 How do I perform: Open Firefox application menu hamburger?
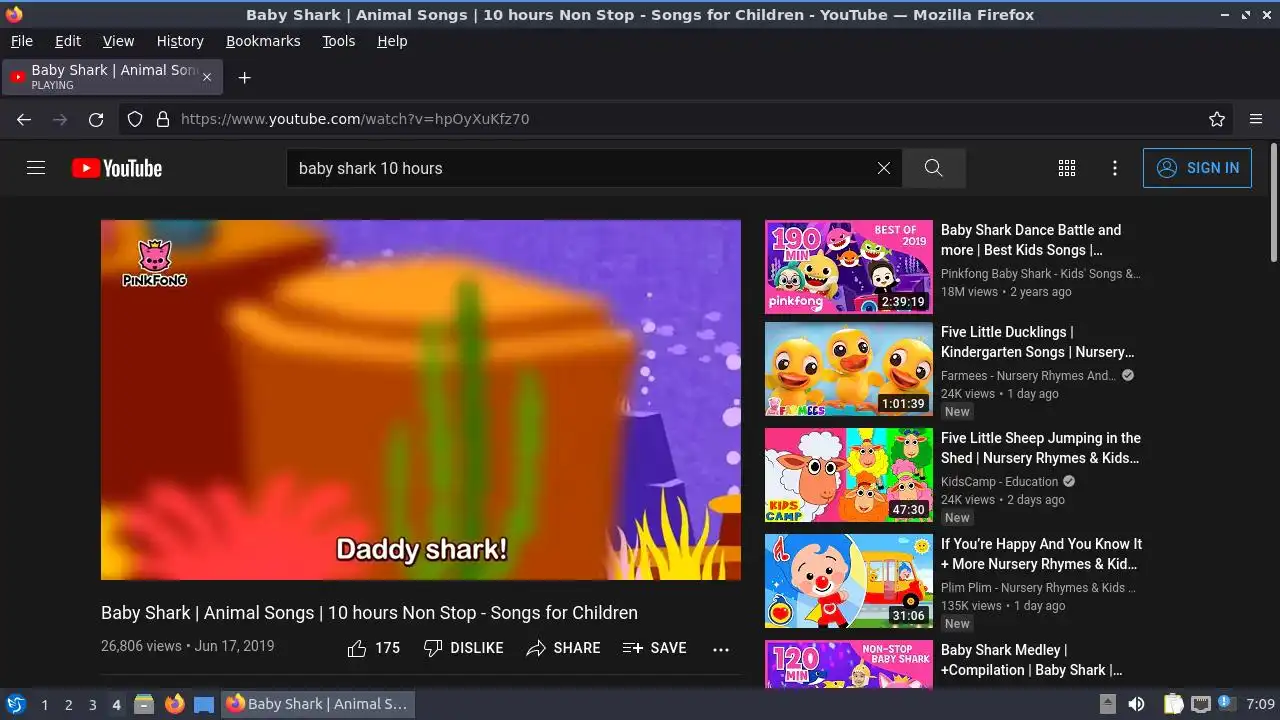1256,119
